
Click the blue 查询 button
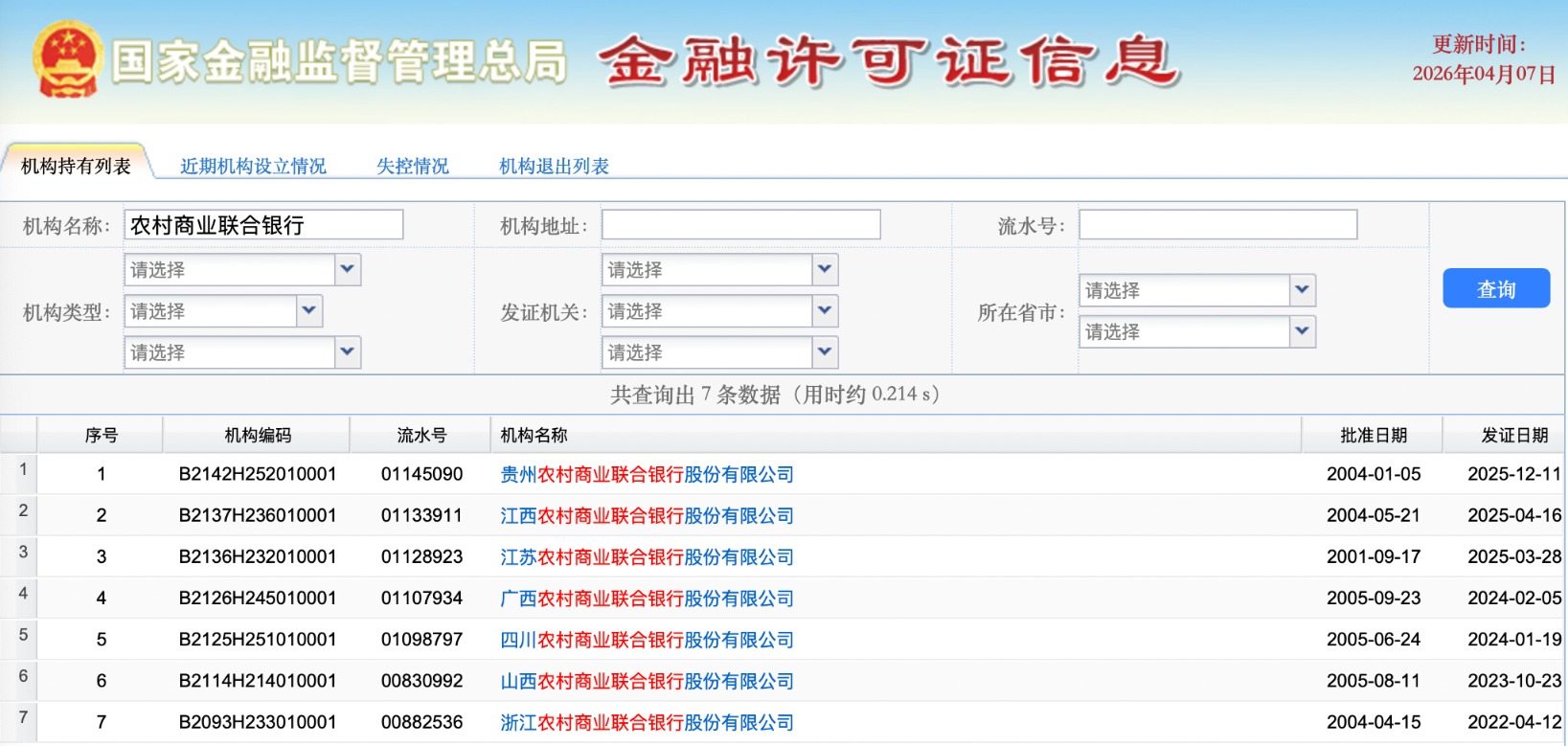[1496, 288]
